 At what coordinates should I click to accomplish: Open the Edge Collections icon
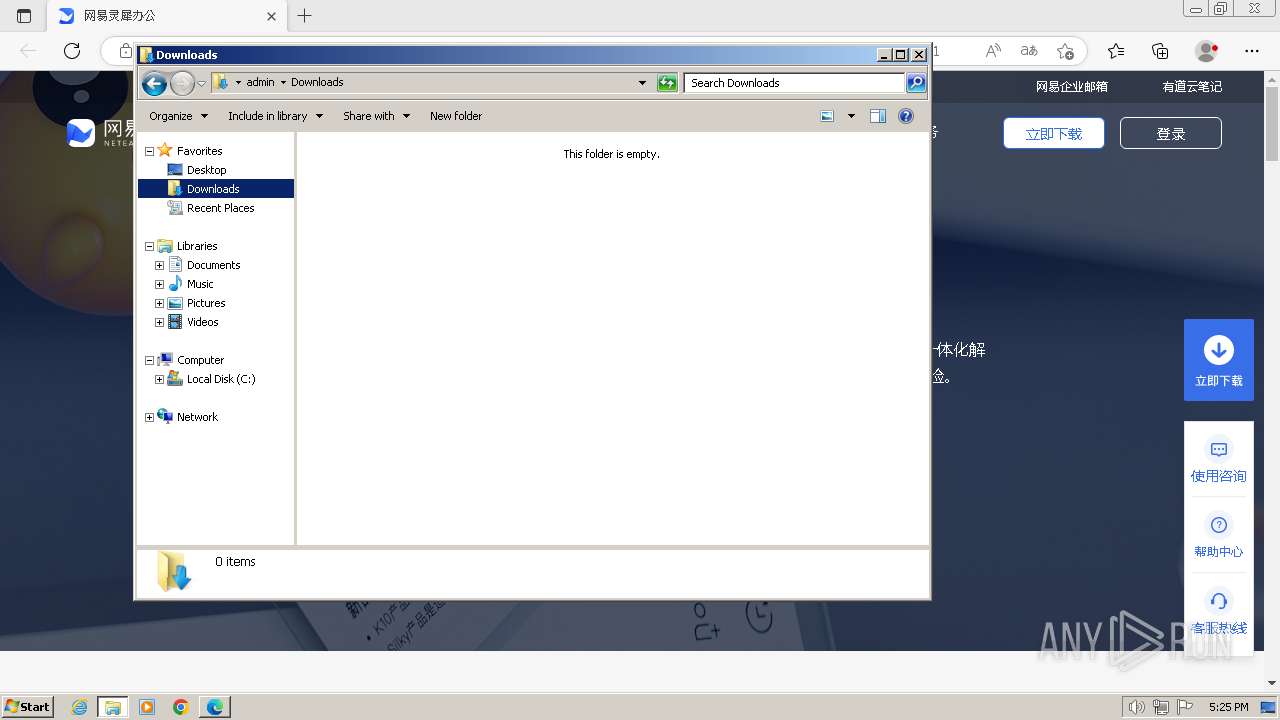[1161, 50]
